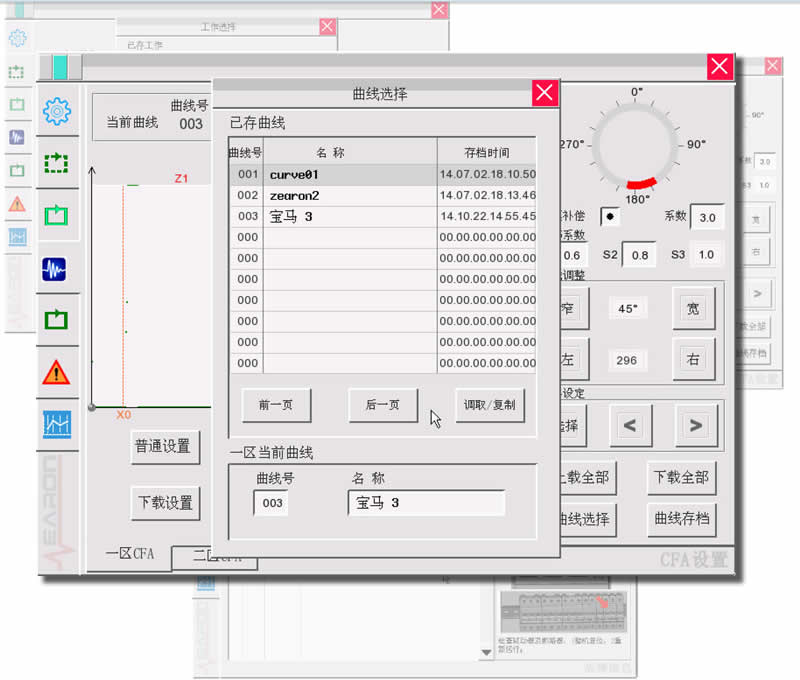Open the red warning triangle icon
Image resolution: width=800 pixels, height=680 pixels.
pos(57,373)
